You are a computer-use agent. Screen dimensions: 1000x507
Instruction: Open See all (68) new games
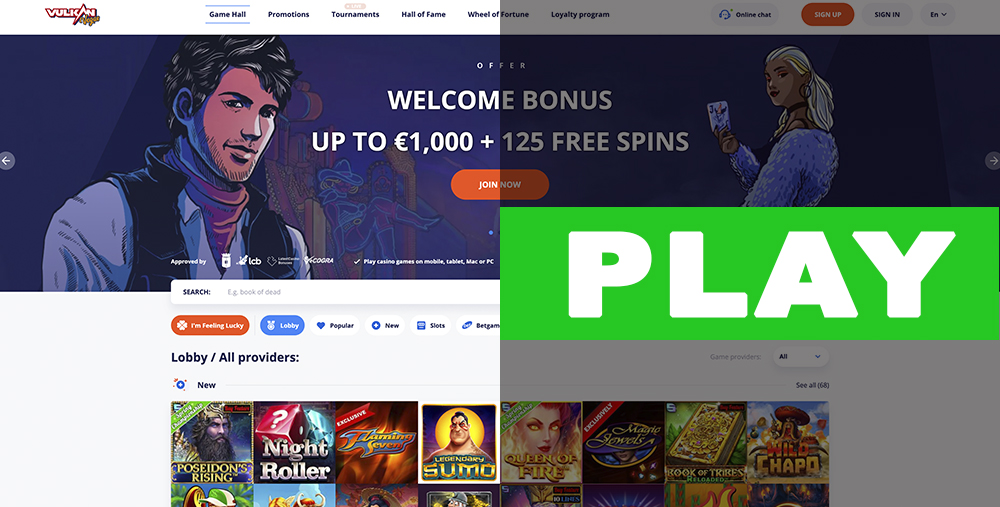click(x=812, y=385)
